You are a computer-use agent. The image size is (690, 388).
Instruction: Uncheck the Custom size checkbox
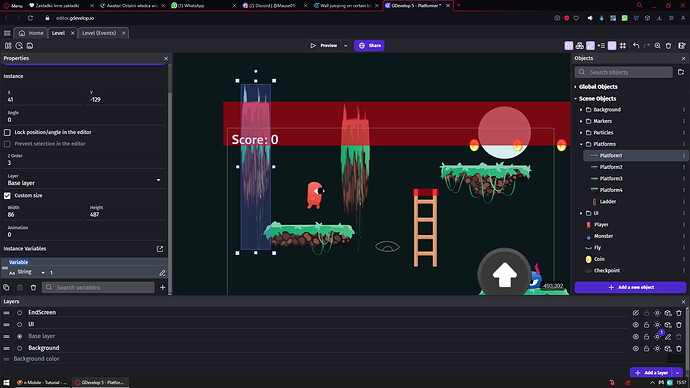(7, 196)
